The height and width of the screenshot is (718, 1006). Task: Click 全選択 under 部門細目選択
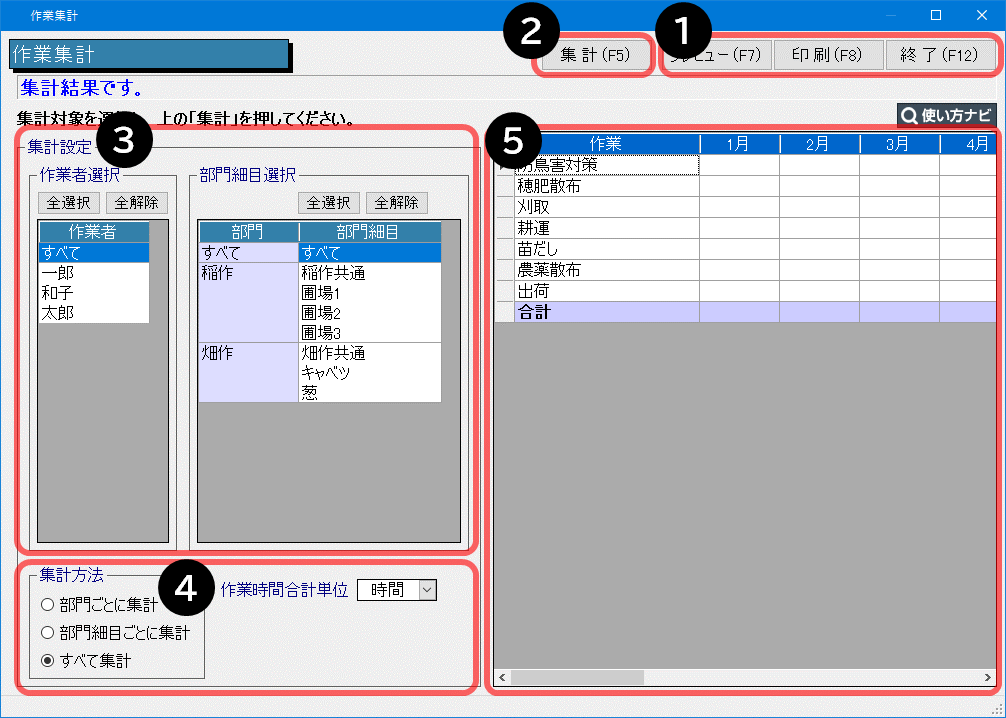pyautogui.click(x=329, y=202)
